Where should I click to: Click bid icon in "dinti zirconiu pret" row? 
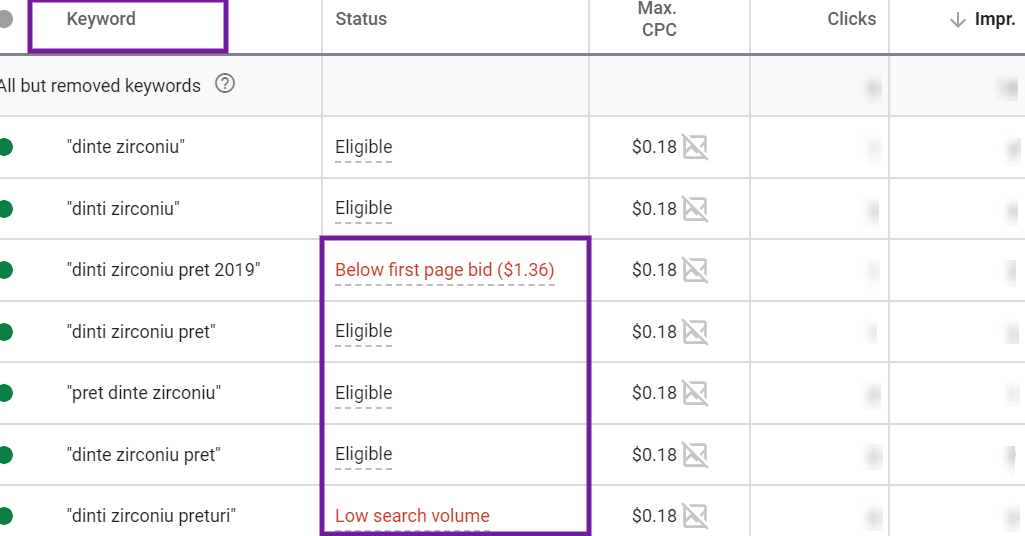tap(695, 332)
